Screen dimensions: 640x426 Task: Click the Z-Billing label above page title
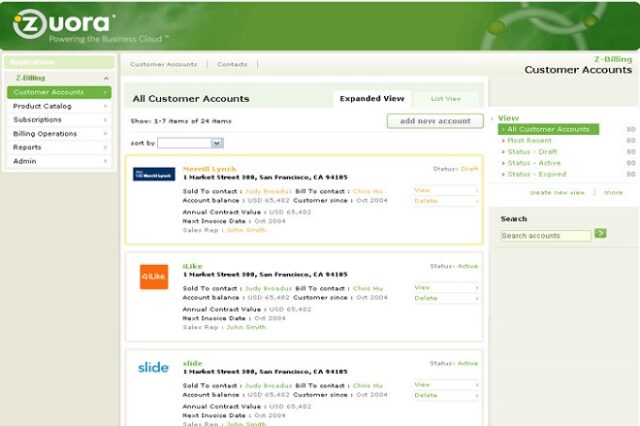coord(613,59)
